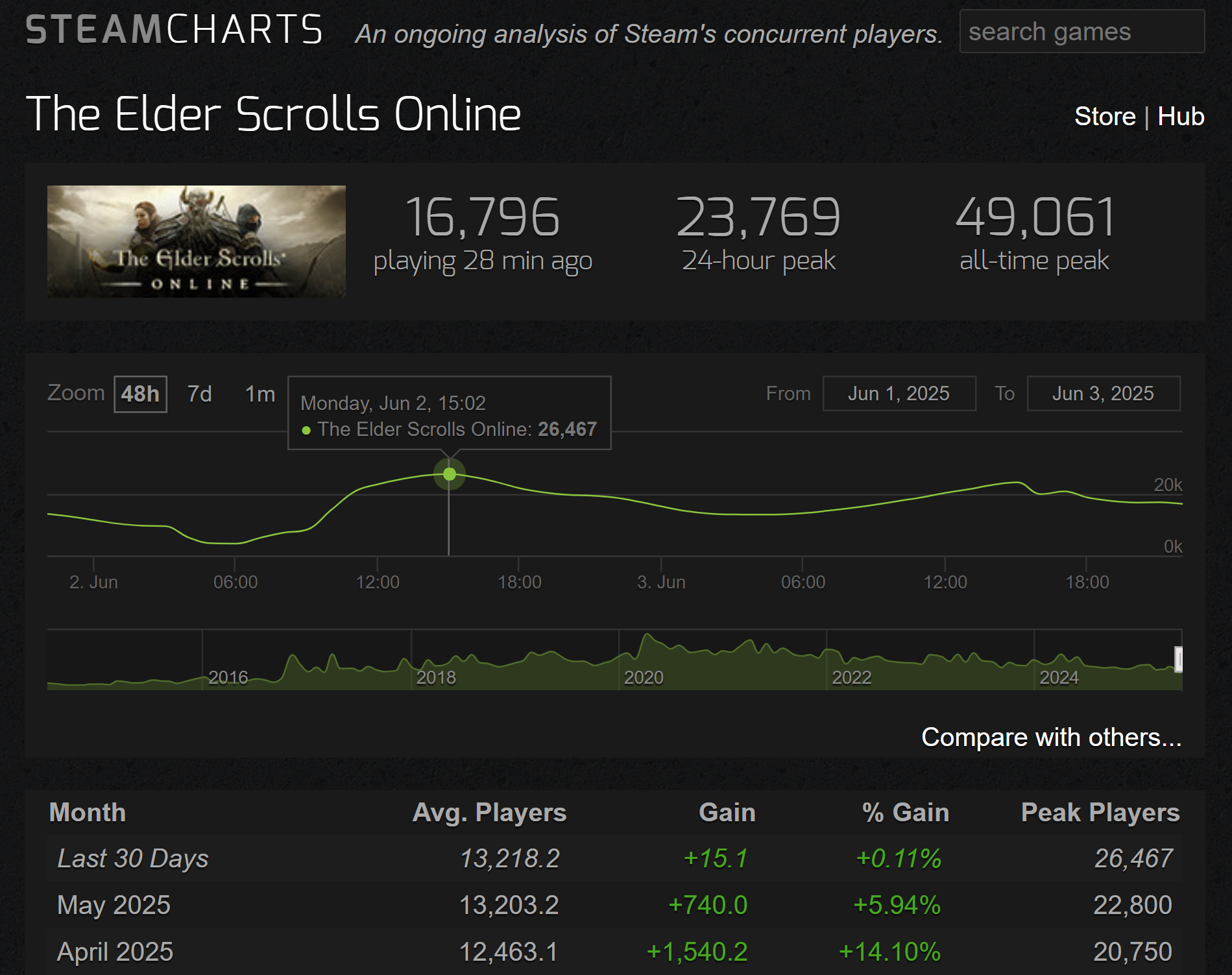Click the +0.11% gain percentage
1232x975 pixels.
click(899, 859)
